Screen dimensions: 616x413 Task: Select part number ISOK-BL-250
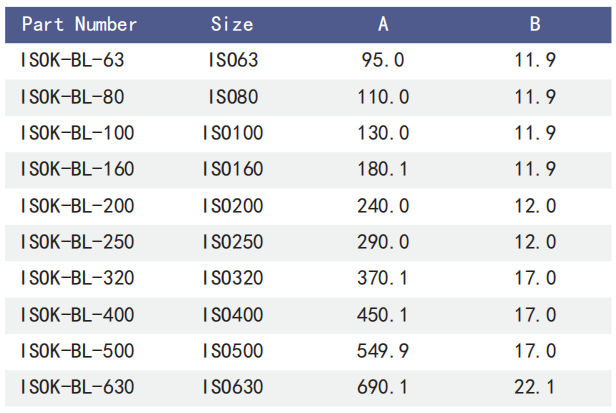[77, 242]
